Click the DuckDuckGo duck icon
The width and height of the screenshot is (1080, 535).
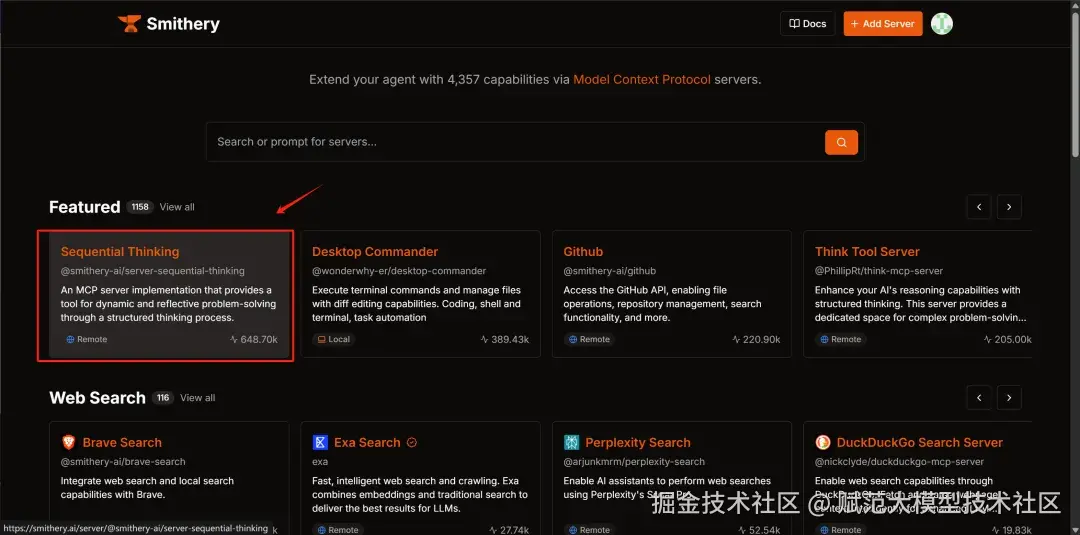pos(822,442)
